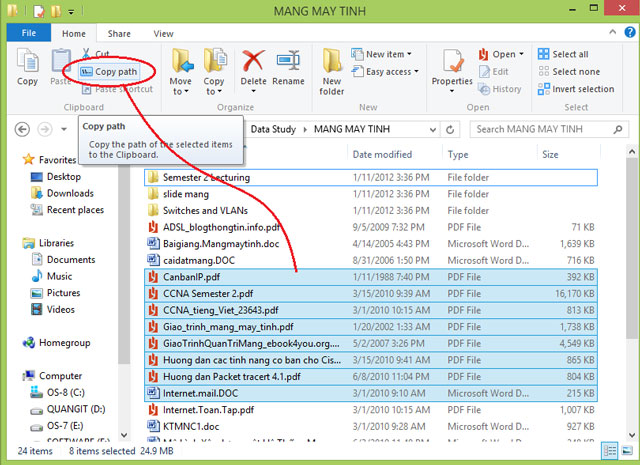The width and height of the screenshot is (640, 465).
Task: Switch to Details view in status bar
Action: (x=610, y=451)
